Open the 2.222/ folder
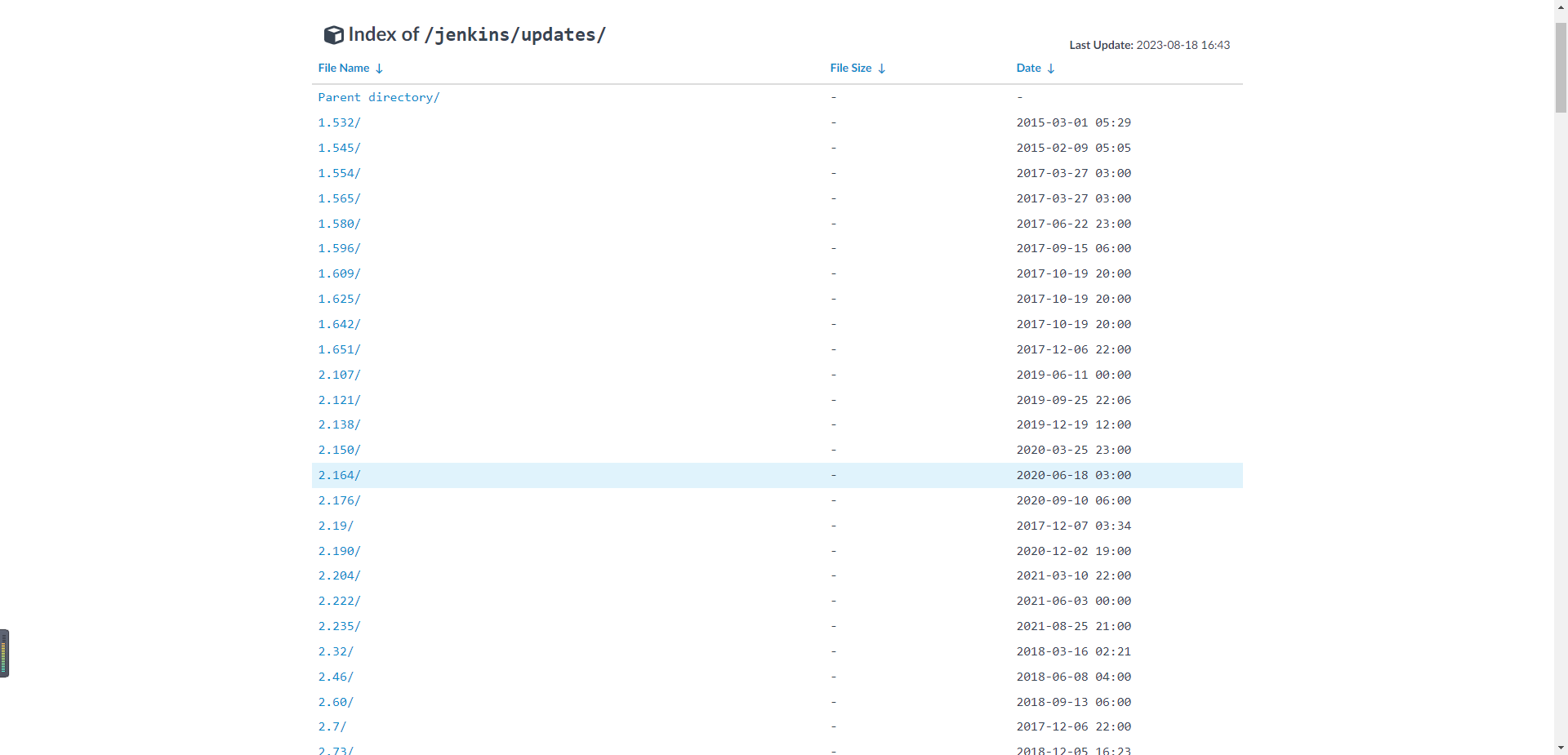Image resolution: width=1568 pixels, height=755 pixels. point(340,601)
